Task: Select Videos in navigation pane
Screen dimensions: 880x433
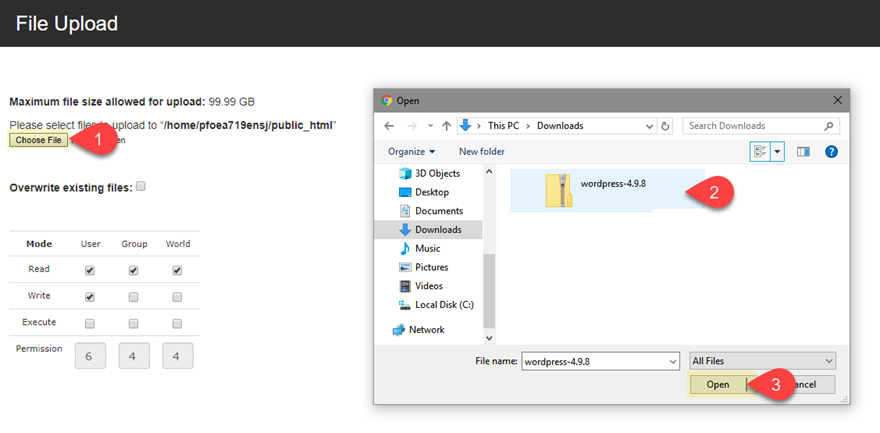Action: (x=422, y=286)
